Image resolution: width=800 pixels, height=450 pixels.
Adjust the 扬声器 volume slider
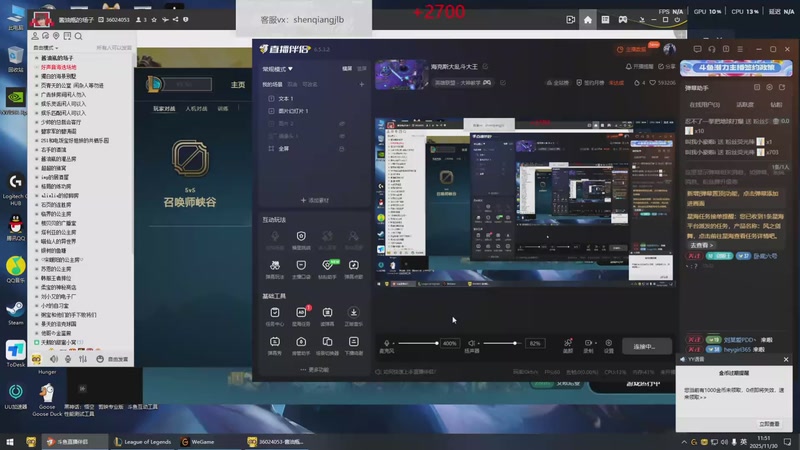coord(501,343)
